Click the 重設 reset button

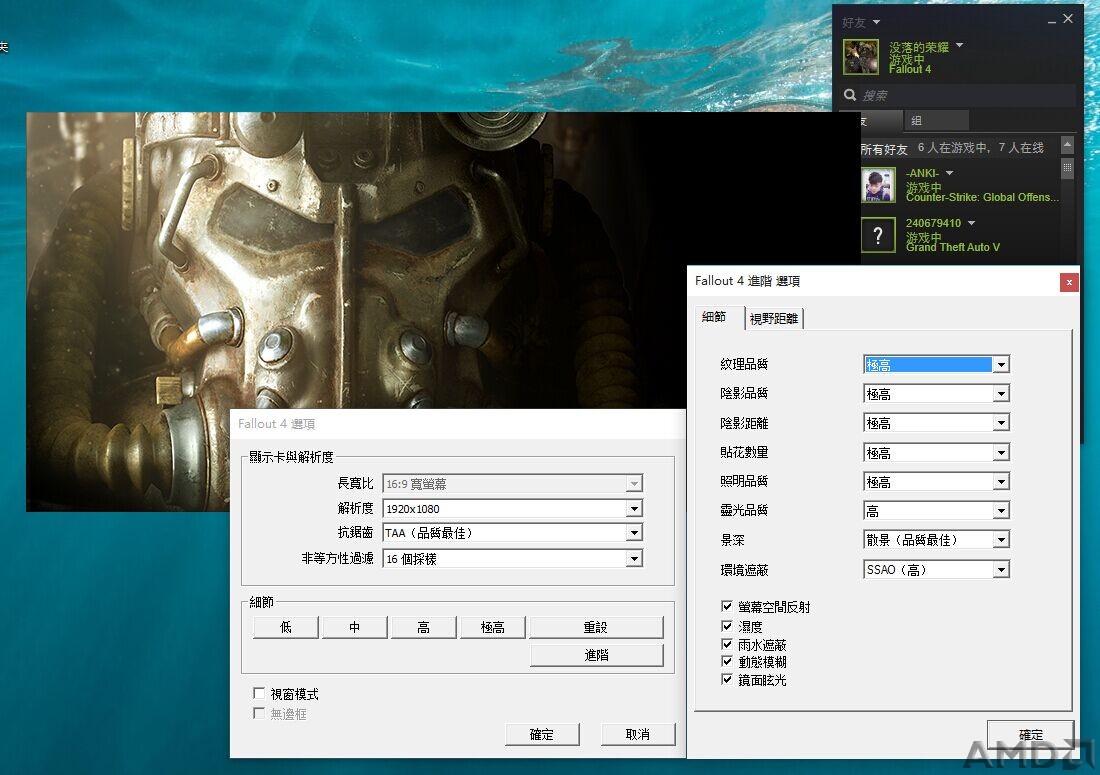tap(596, 627)
